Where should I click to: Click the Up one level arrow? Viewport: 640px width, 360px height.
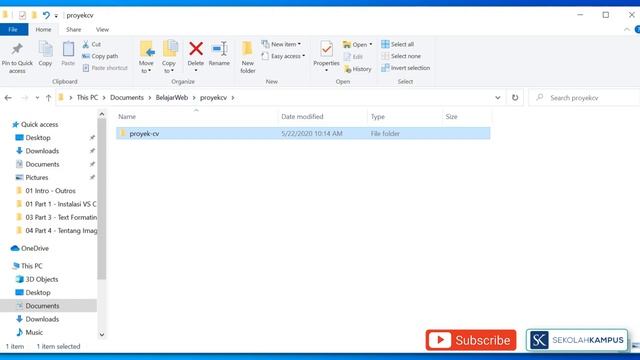click(x=49, y=98)
